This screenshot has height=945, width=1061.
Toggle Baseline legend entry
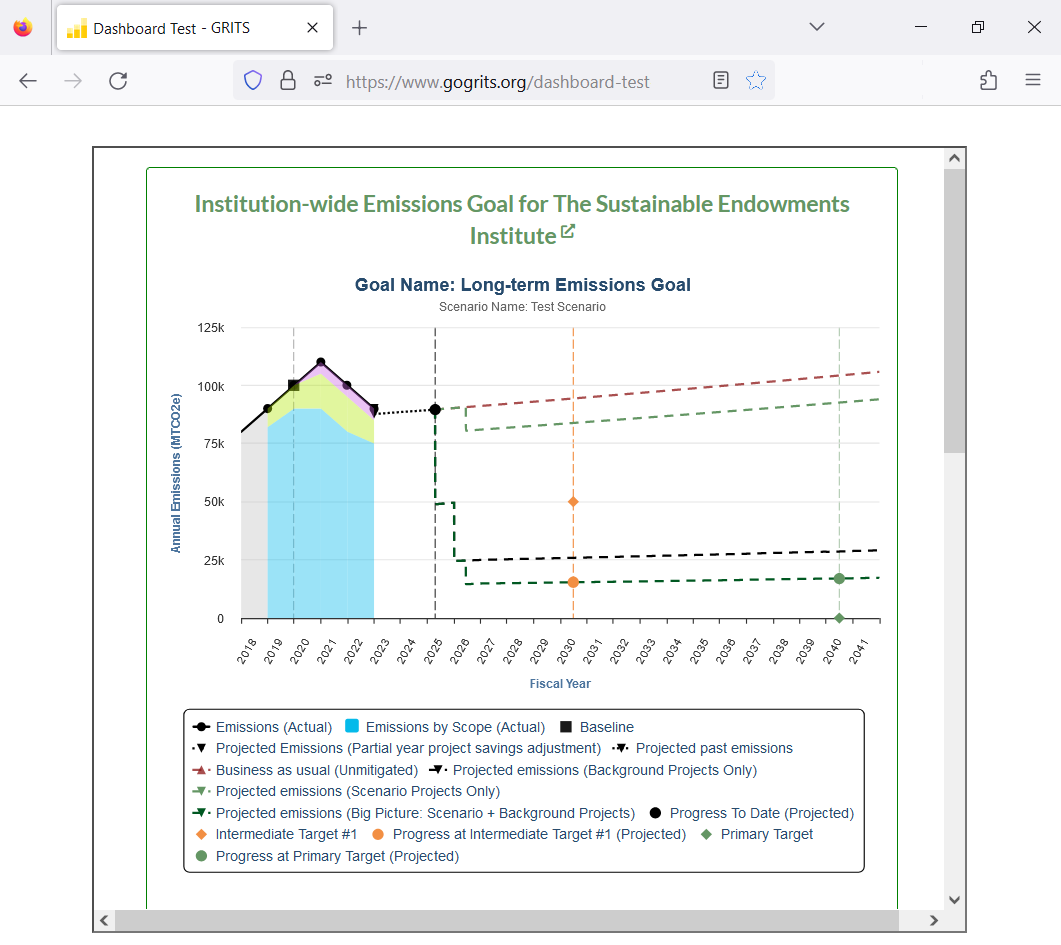[x=597, y=727]
